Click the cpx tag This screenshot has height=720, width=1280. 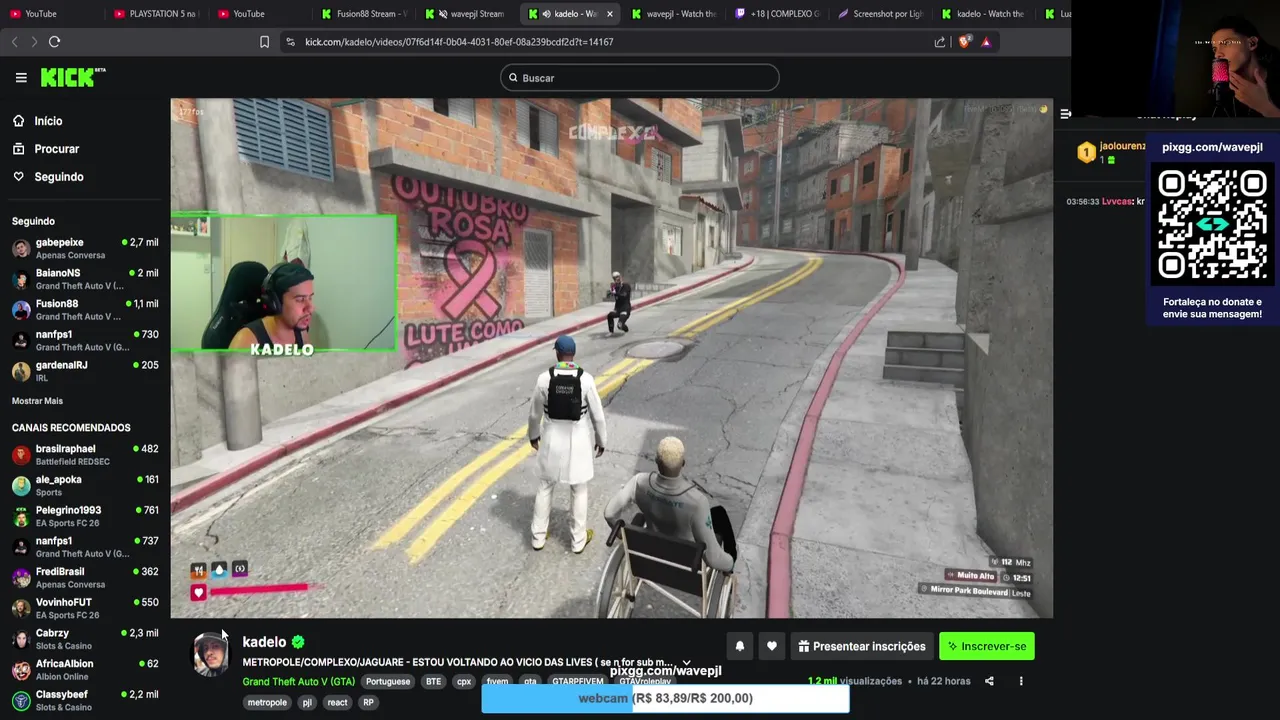click(x=464, y=682)
